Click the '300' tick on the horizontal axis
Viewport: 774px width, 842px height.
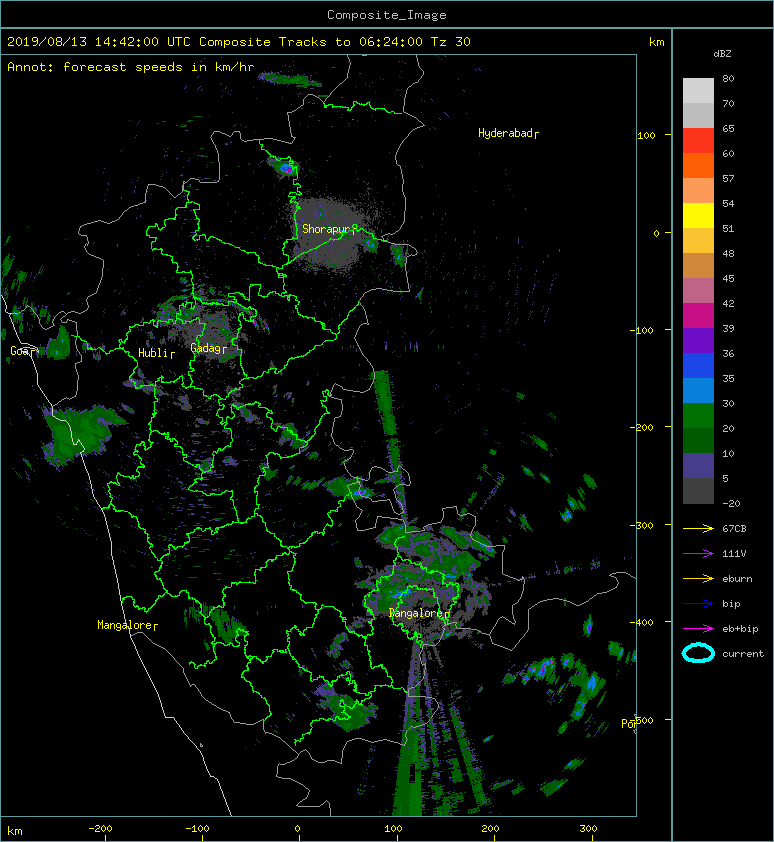coord(588,829)
